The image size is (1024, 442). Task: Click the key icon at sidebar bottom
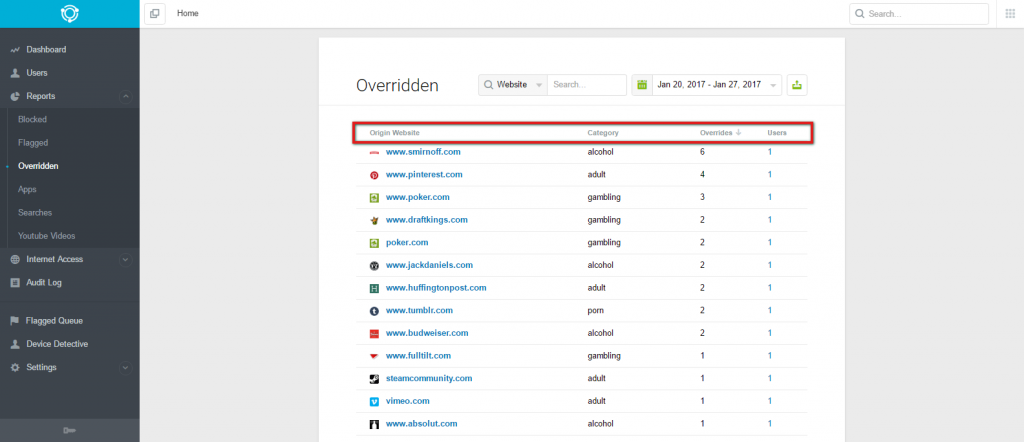pos(69,430)
